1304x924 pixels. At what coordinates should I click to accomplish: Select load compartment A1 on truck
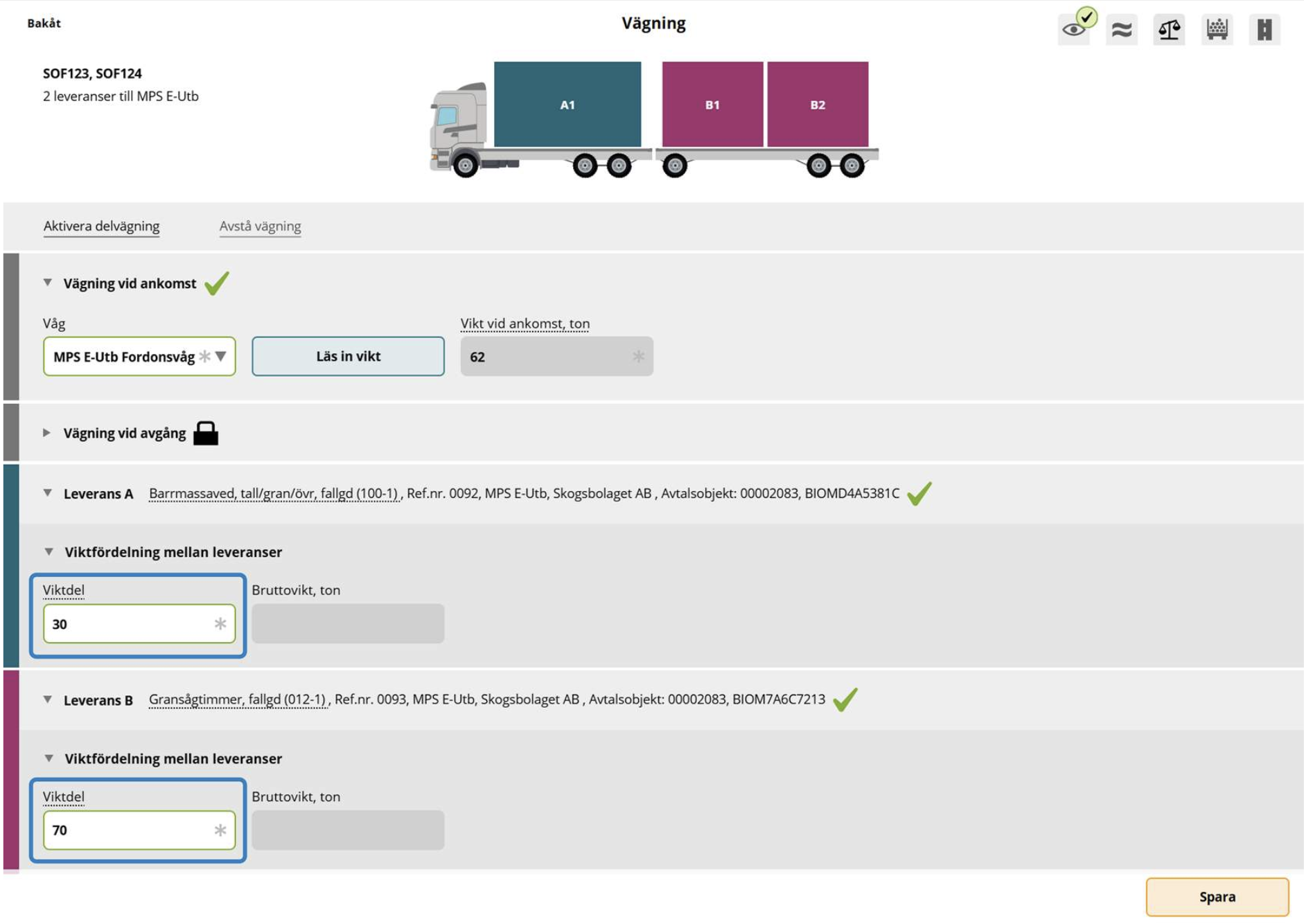[x=567, y=105]
